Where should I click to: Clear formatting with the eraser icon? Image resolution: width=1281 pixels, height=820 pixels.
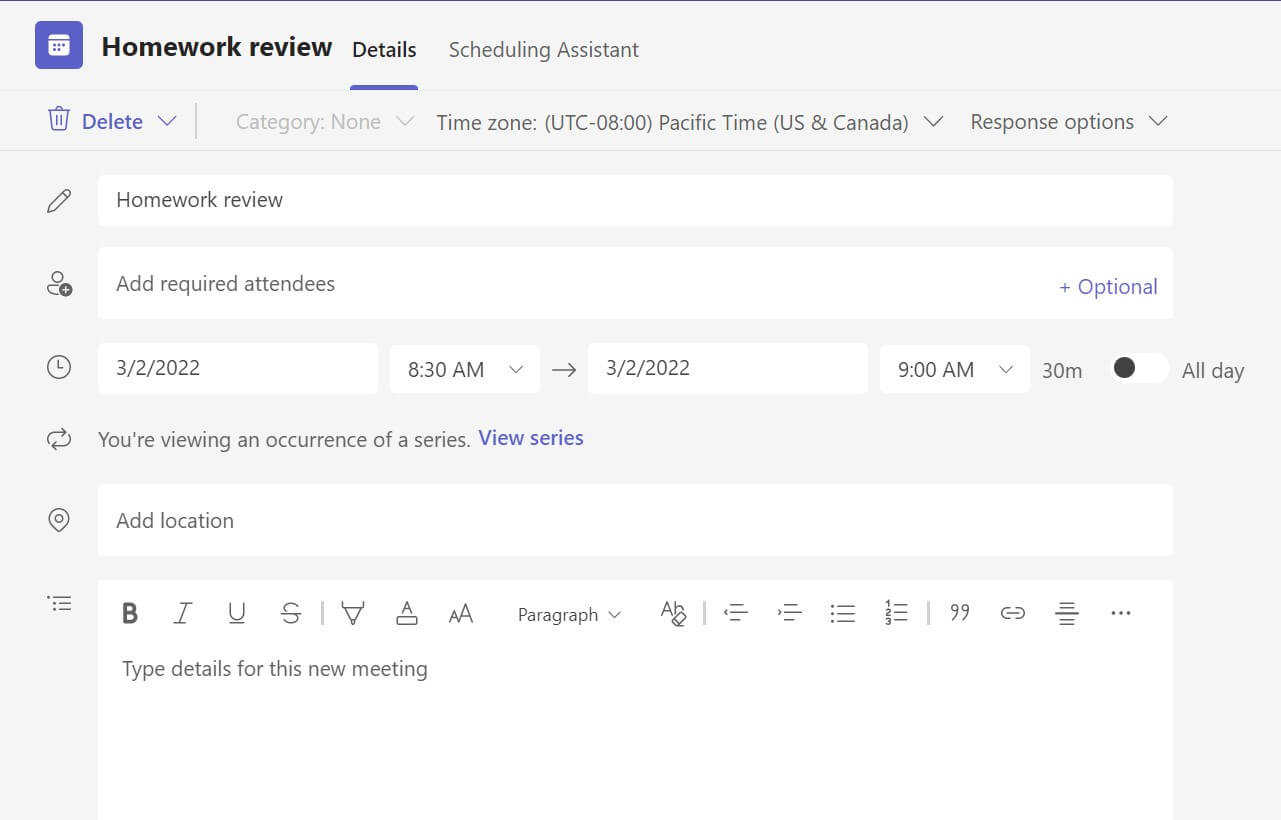point(673,613)
